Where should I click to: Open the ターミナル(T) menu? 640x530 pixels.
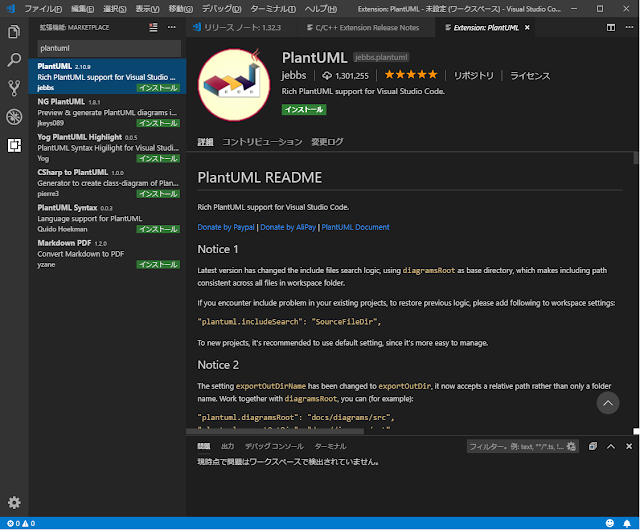(273, 9)
